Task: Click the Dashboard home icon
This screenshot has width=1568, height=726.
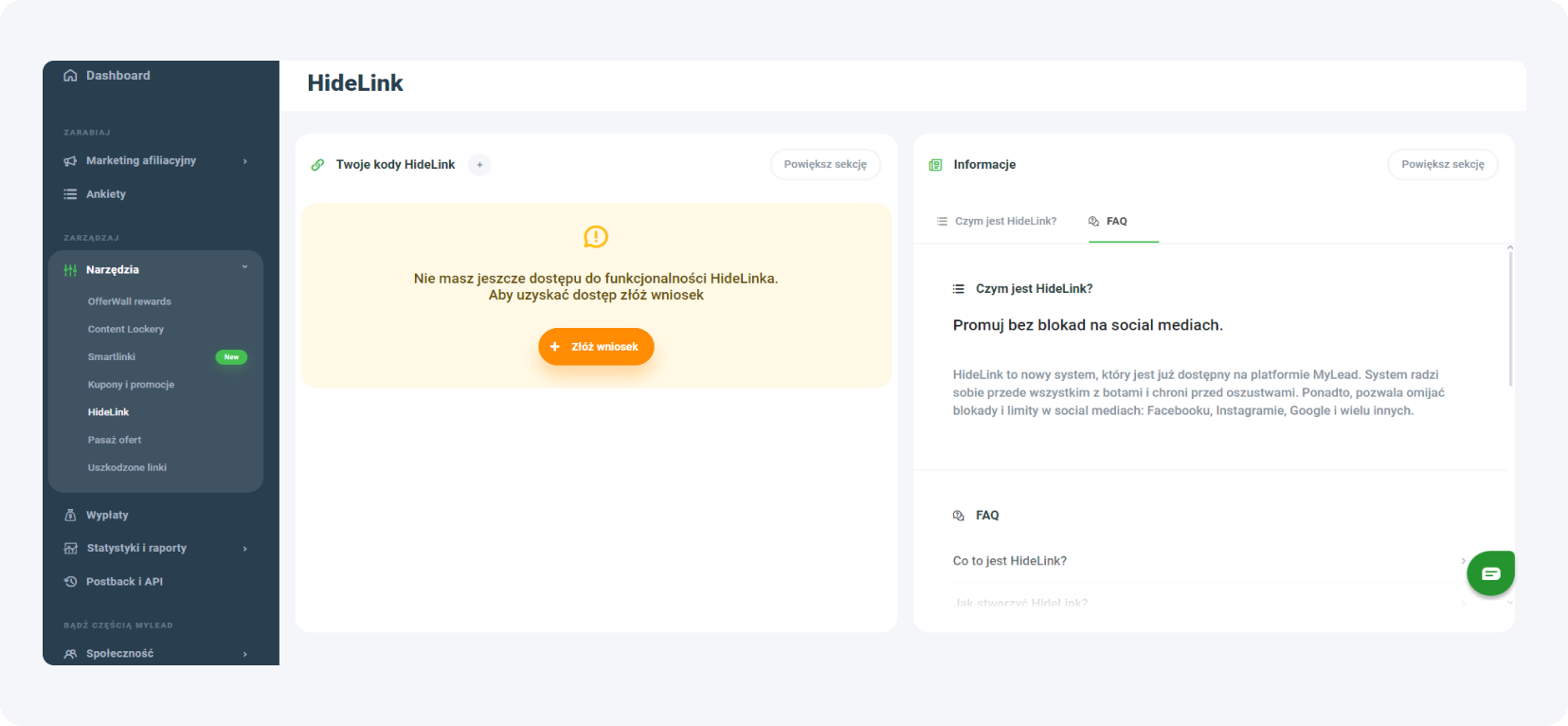Action: pos(70,76)
